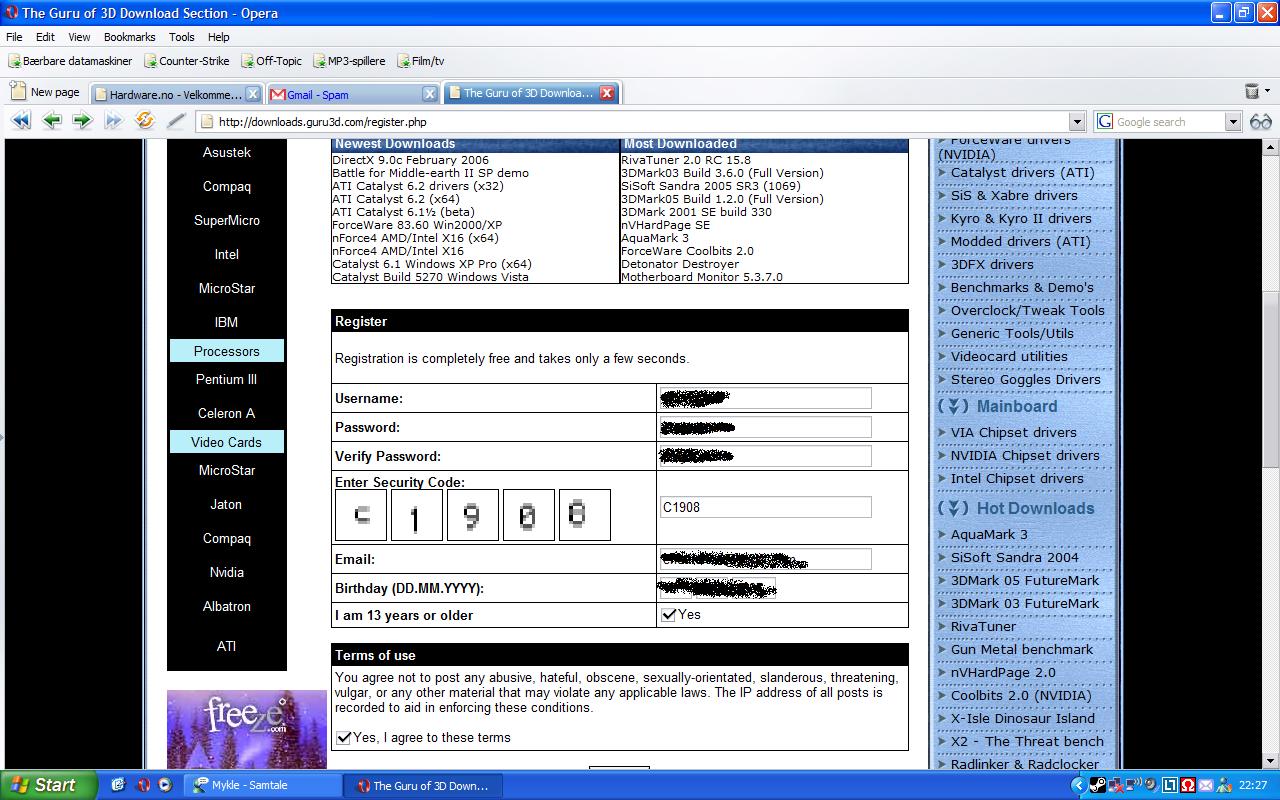Open the NVIDIA Chipset drivers link

1025,456
